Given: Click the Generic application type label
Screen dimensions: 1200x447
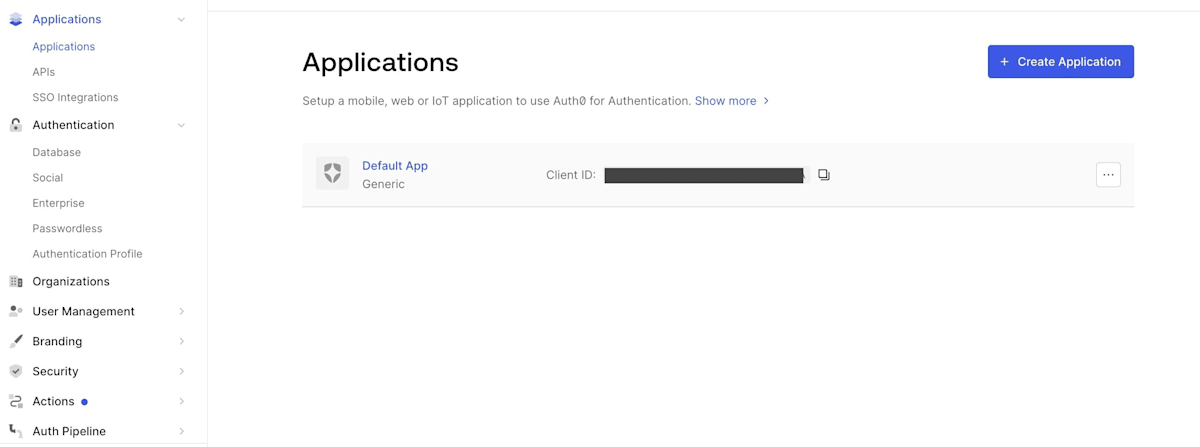Looking at the screenshot, I should pos(383,184).
